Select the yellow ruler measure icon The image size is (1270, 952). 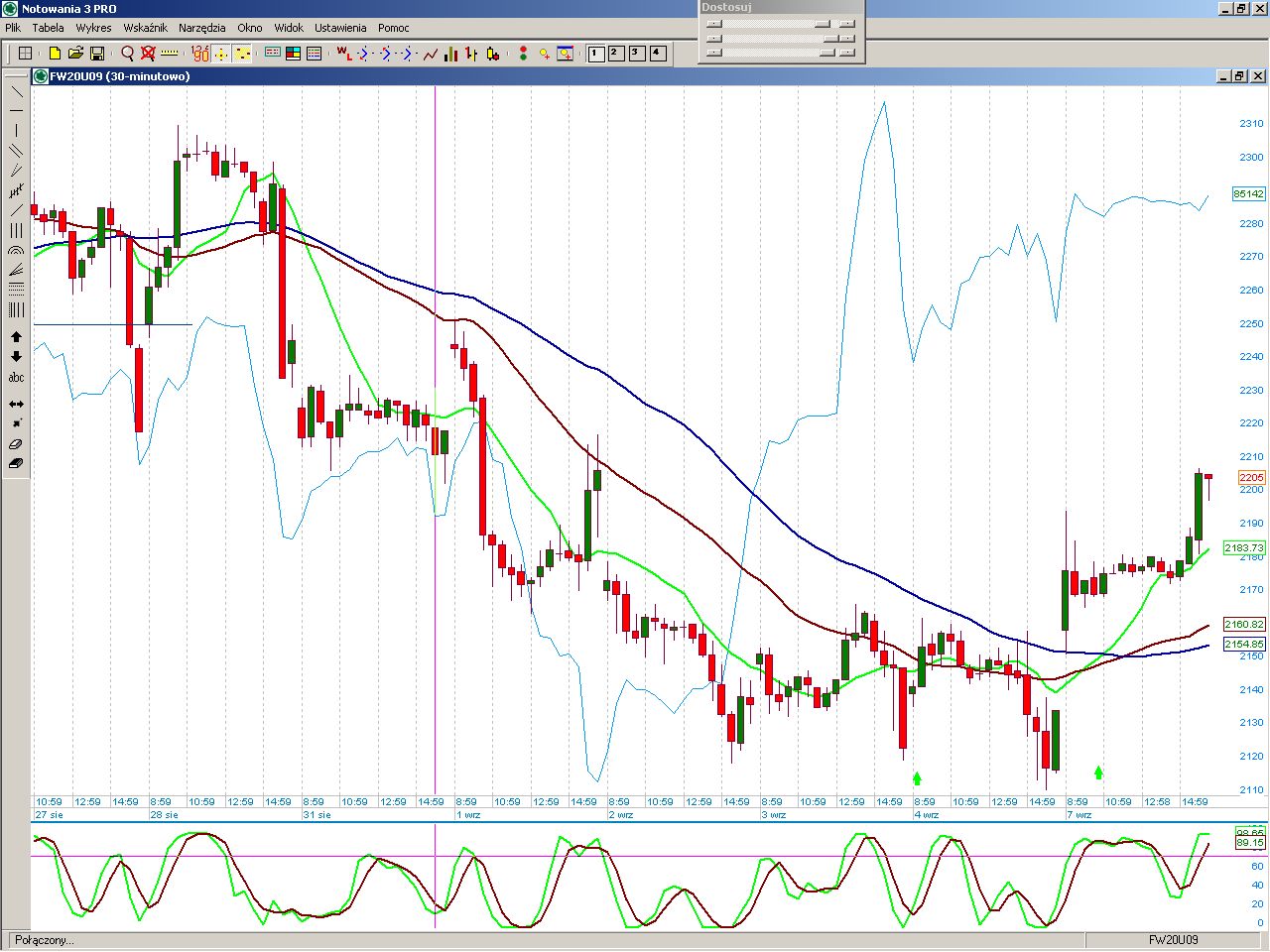(170, 54)
